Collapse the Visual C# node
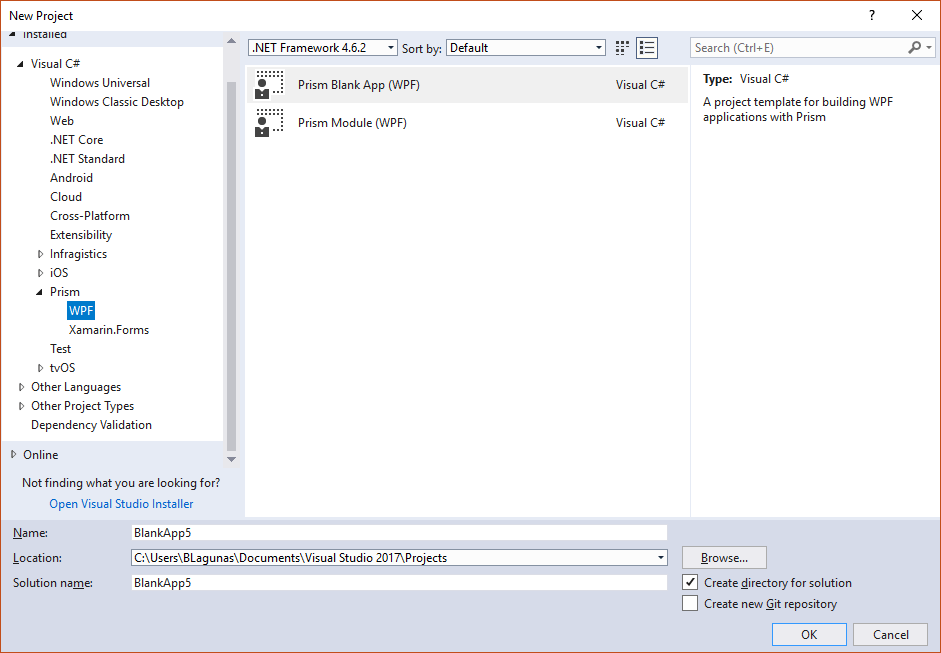This screenshot has height=653, width=941. 20,64
